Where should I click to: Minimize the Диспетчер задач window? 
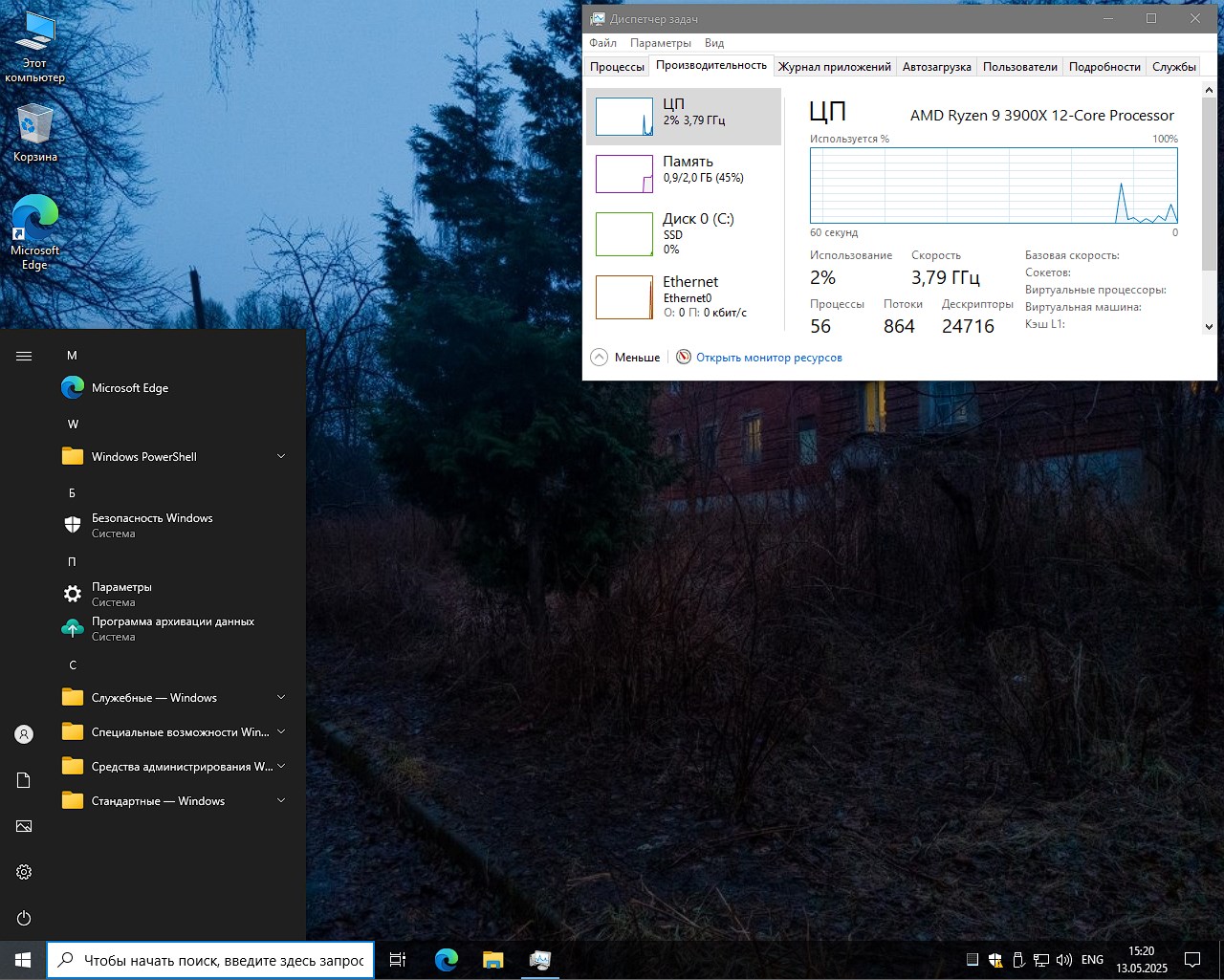tap(1108, 18)
